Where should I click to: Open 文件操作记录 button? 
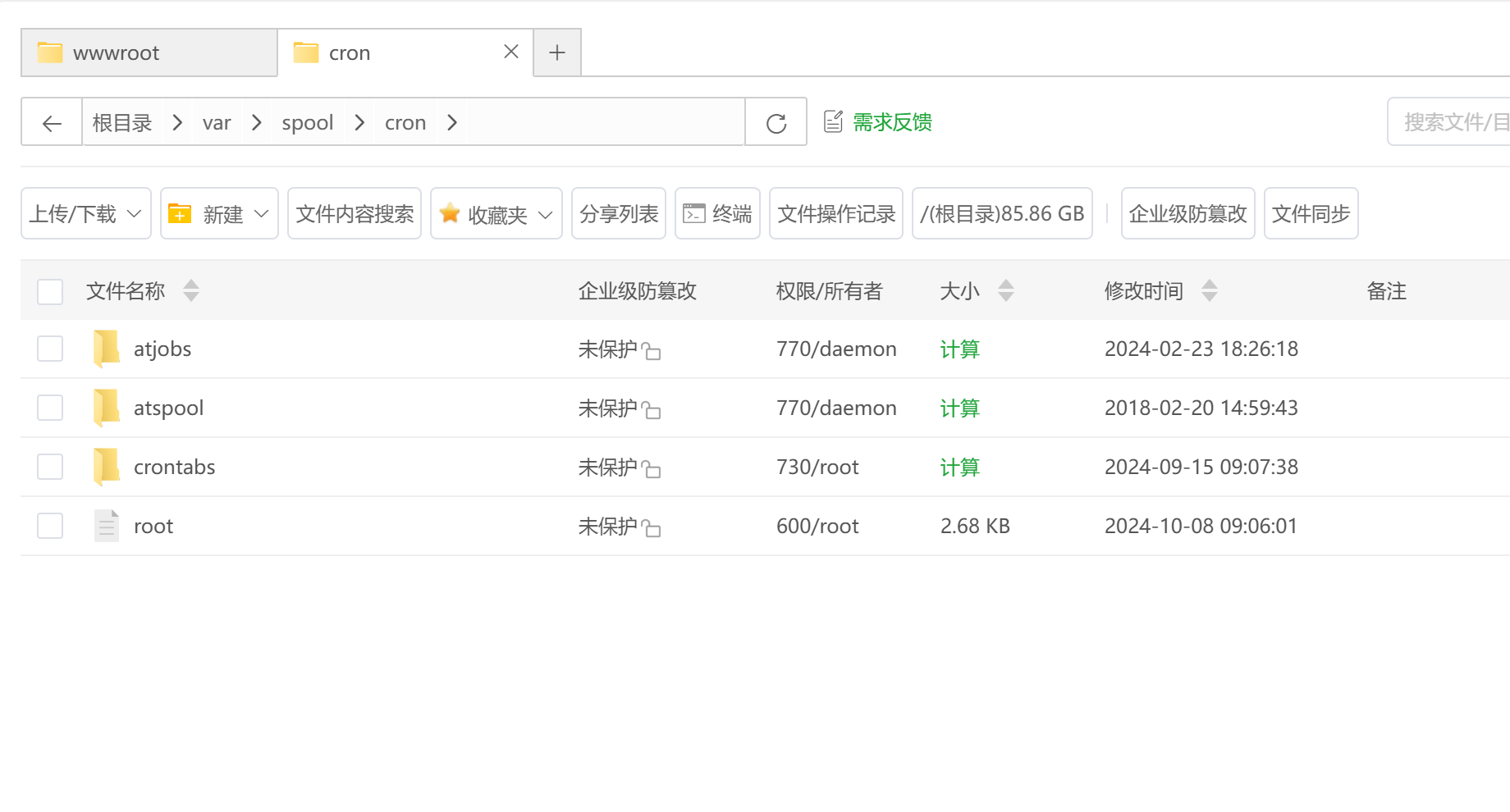pos(836,213)
